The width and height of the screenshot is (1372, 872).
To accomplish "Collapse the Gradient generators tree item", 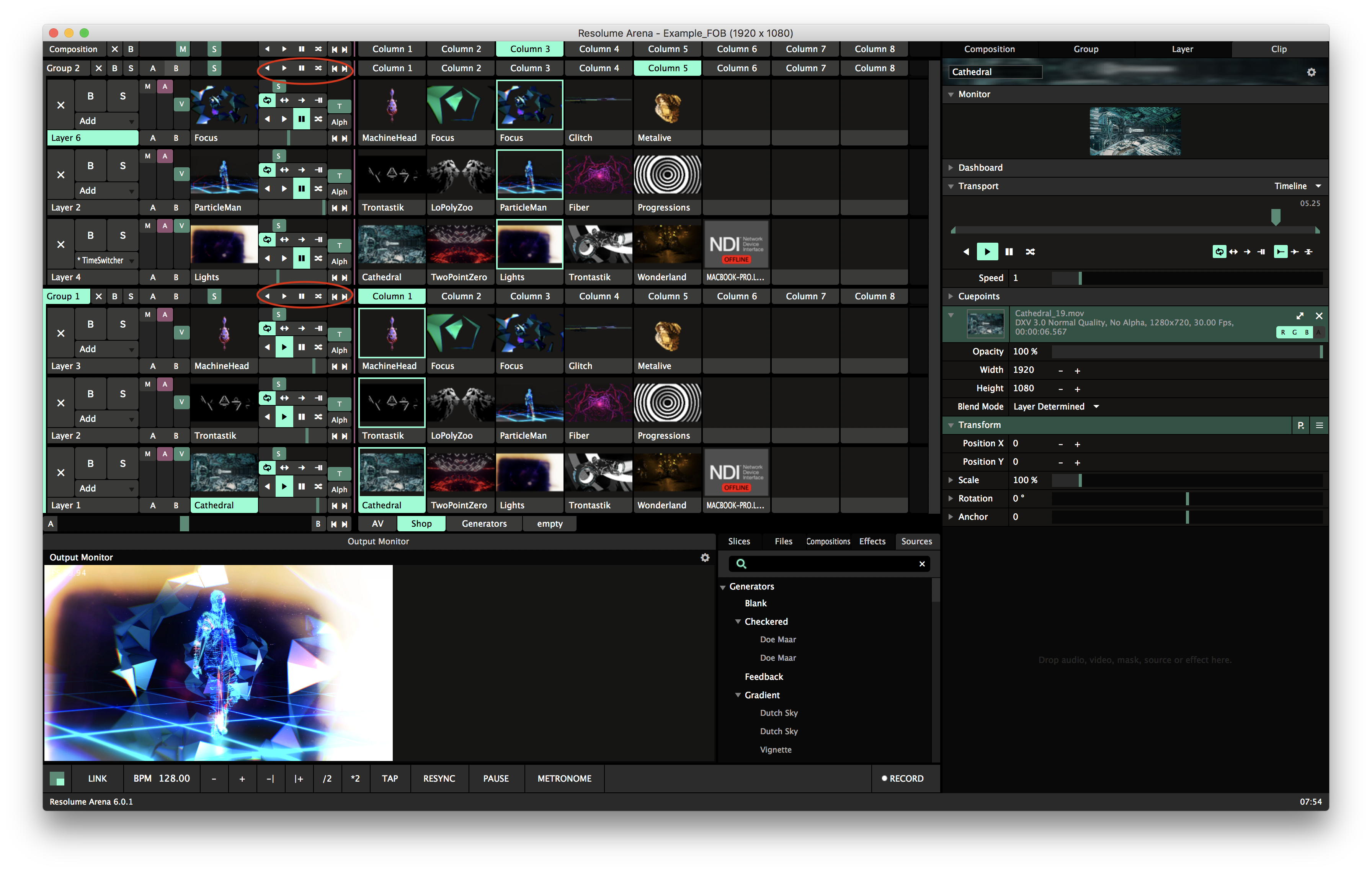I will tap(738, 695).
